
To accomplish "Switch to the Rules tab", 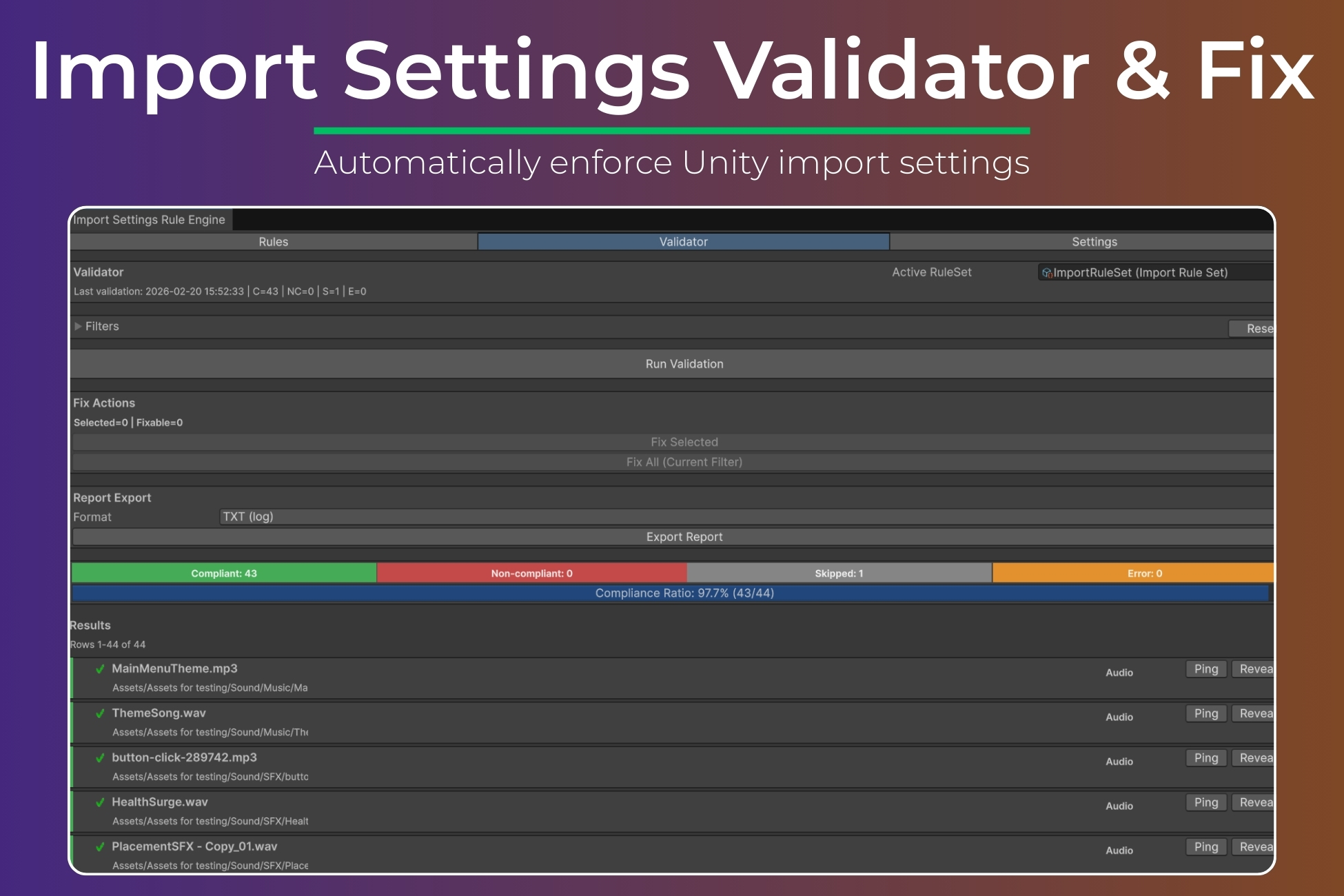I will (273, 242).
